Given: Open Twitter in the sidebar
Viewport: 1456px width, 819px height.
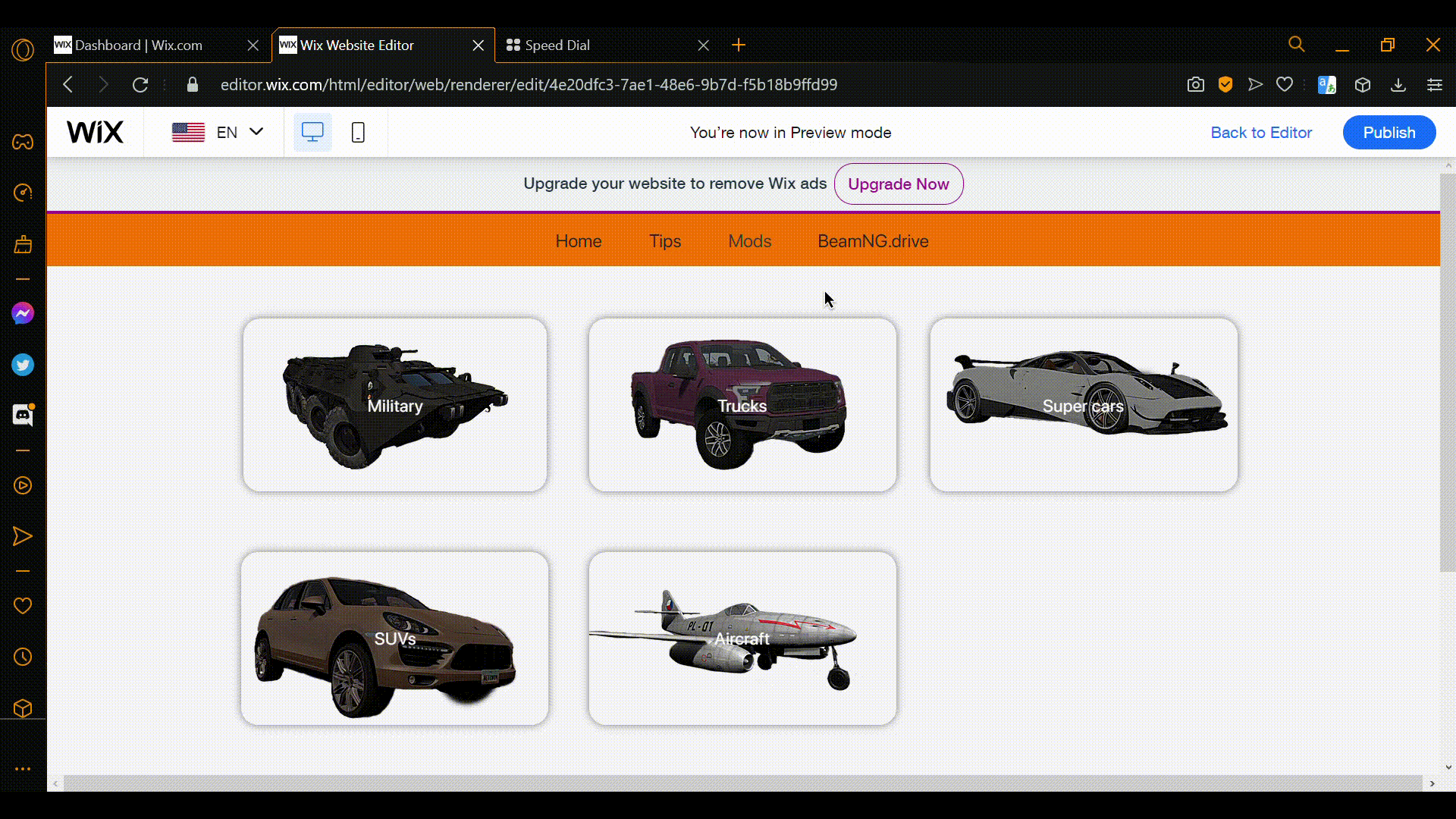Looking at the screenshot, I should tap(23, 365).
